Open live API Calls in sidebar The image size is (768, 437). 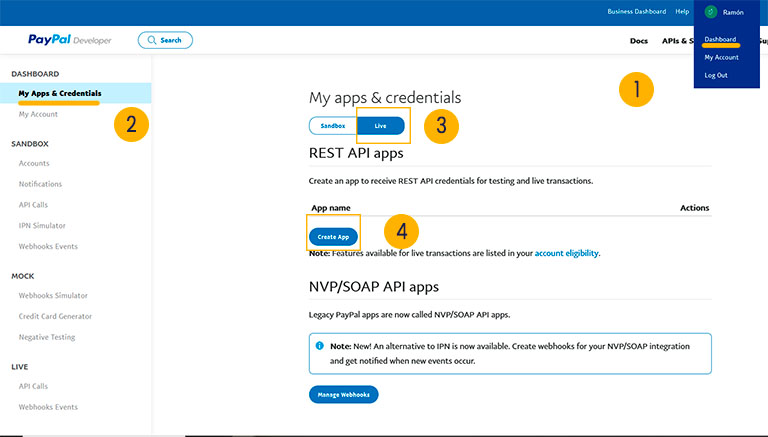coord(33,386)
